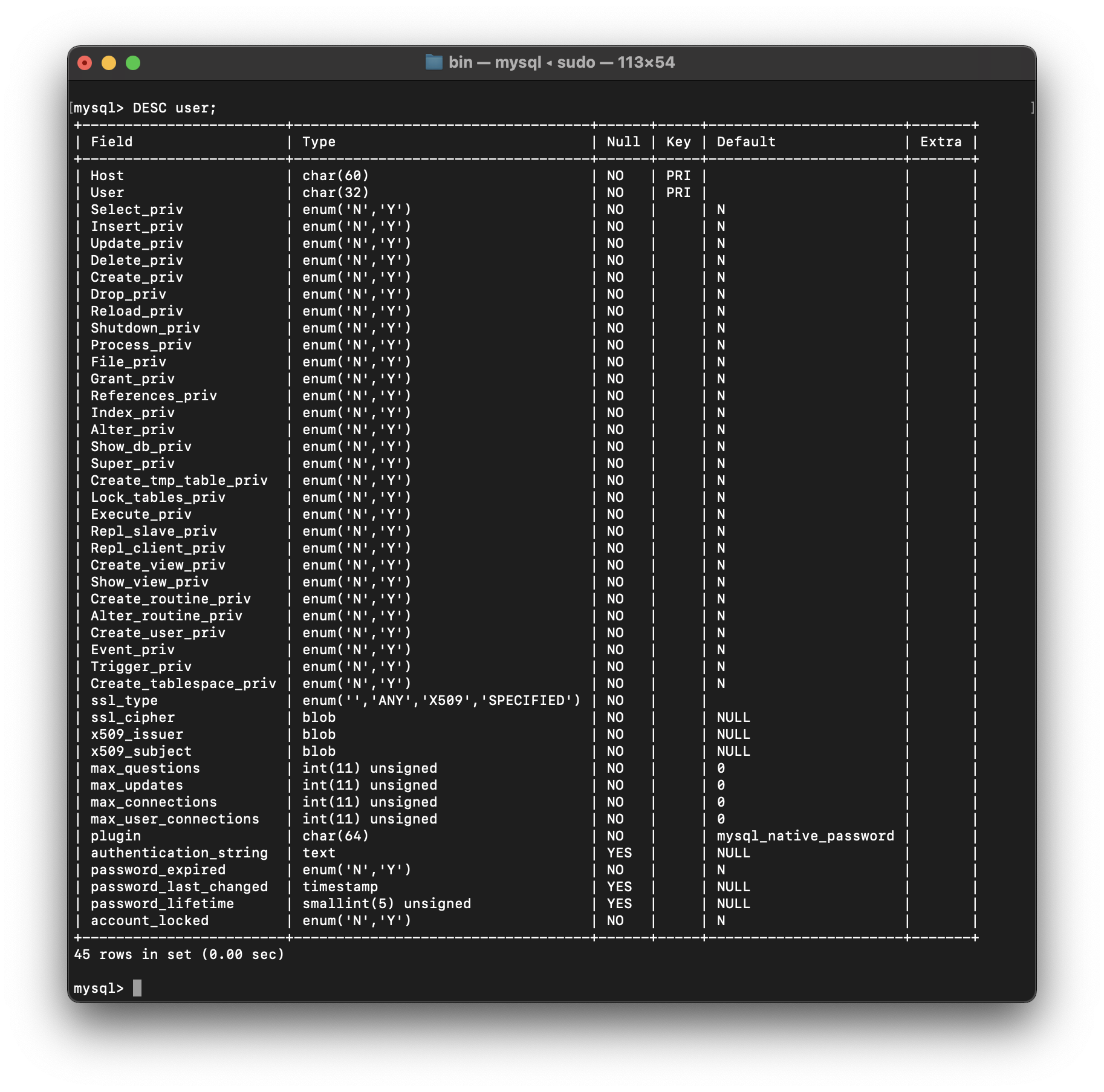Image resolution: width=1104 pixels, height=1092 pixels.
Task: Click the 'plugin' field name
Action: 115,836
